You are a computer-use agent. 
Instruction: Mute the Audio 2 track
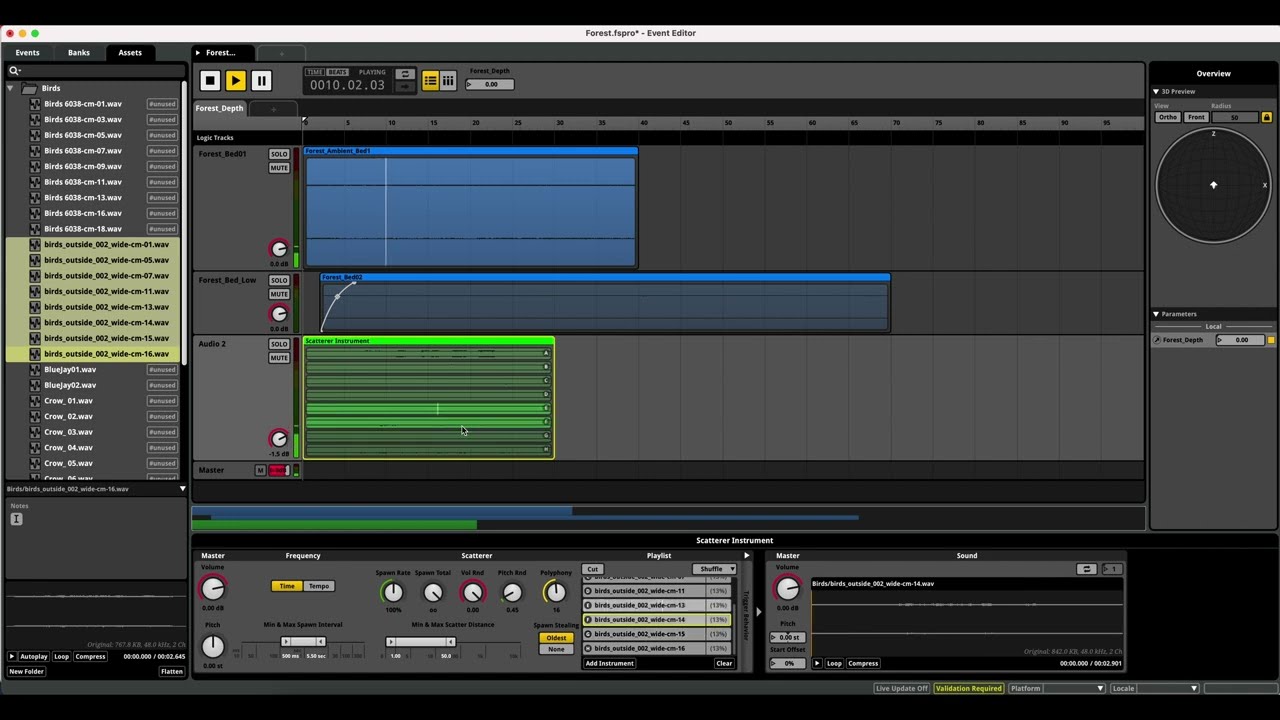[279, 358]
